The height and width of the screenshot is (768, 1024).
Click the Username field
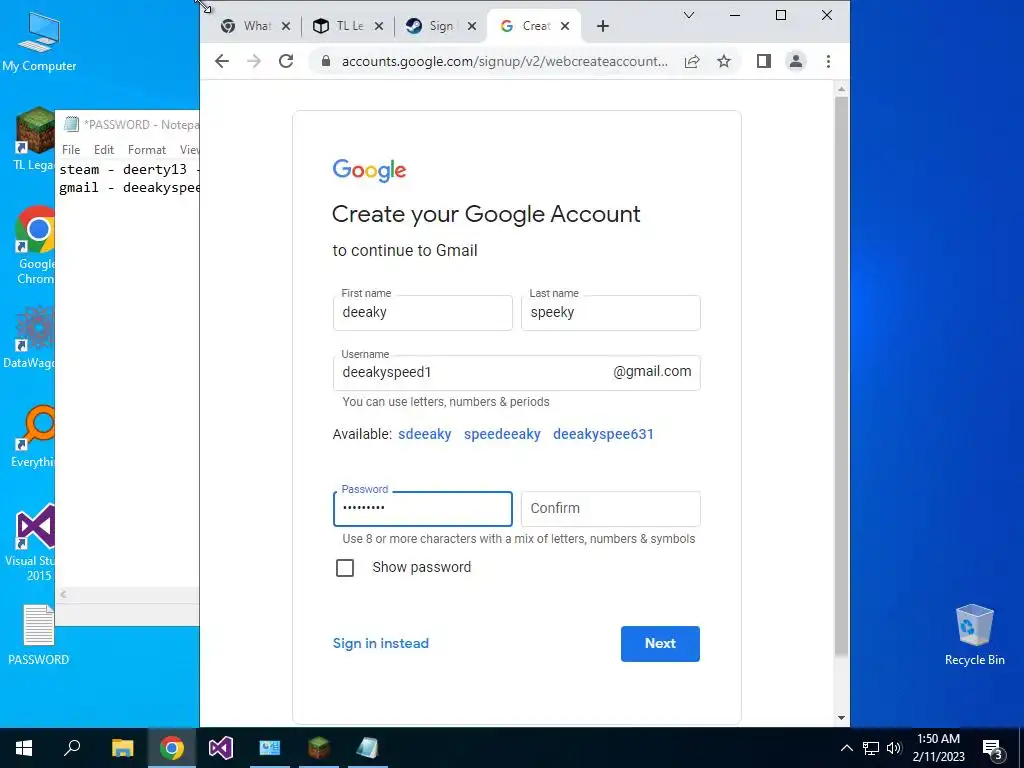tap(517, 373)
